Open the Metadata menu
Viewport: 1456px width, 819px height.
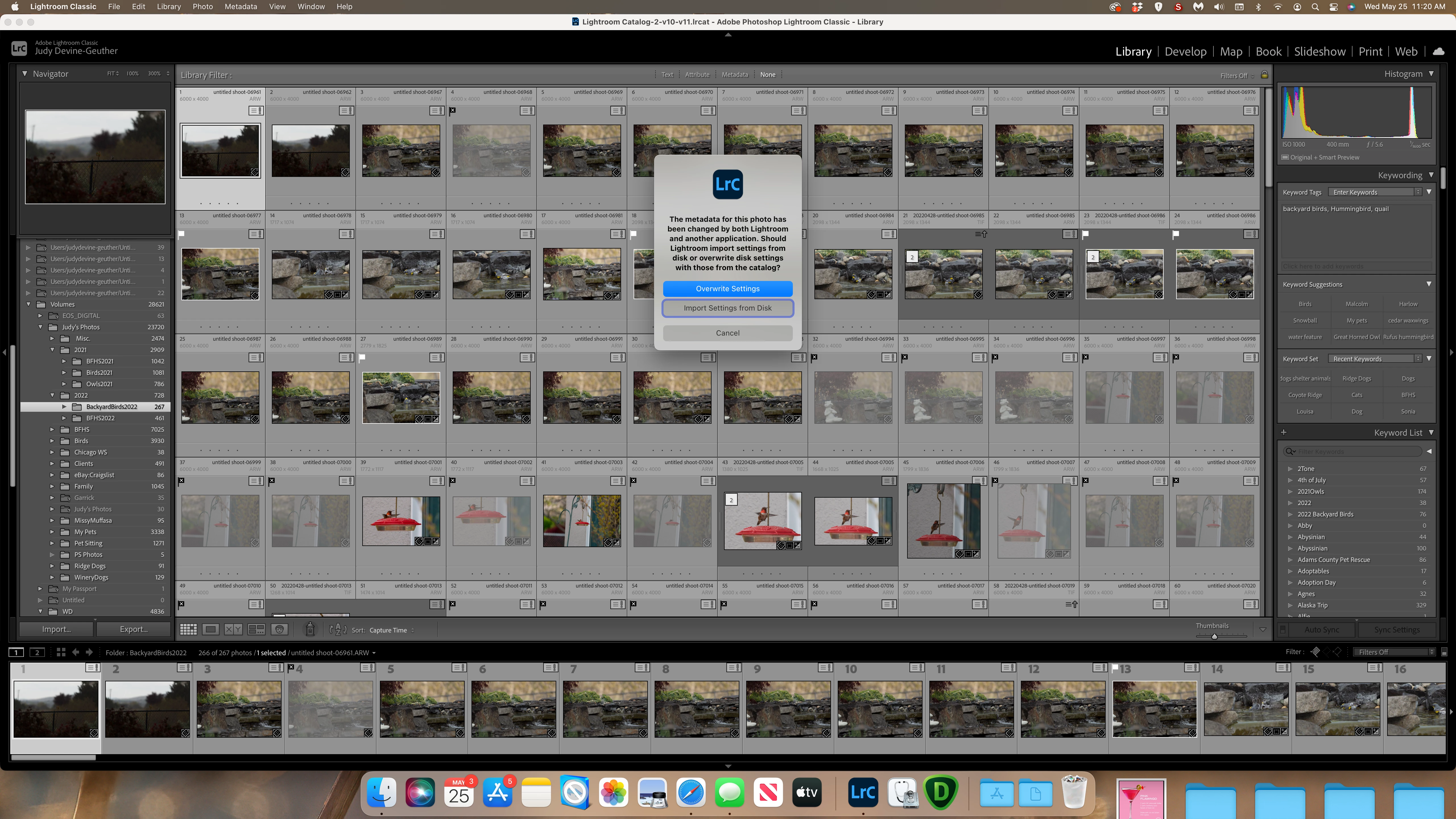coord(240,6)
